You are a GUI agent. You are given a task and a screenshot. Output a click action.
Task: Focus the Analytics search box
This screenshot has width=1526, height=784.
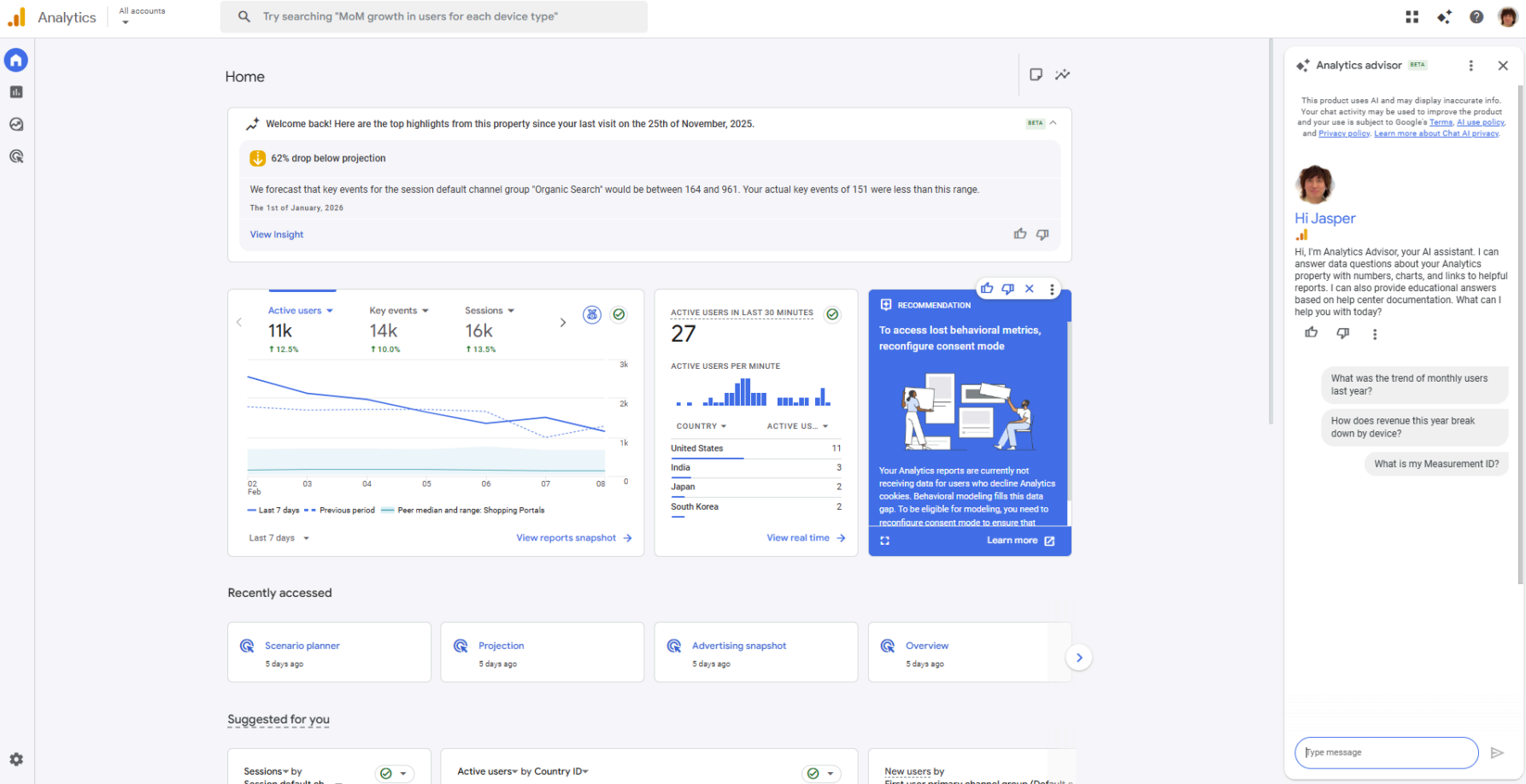coord(434,16)
